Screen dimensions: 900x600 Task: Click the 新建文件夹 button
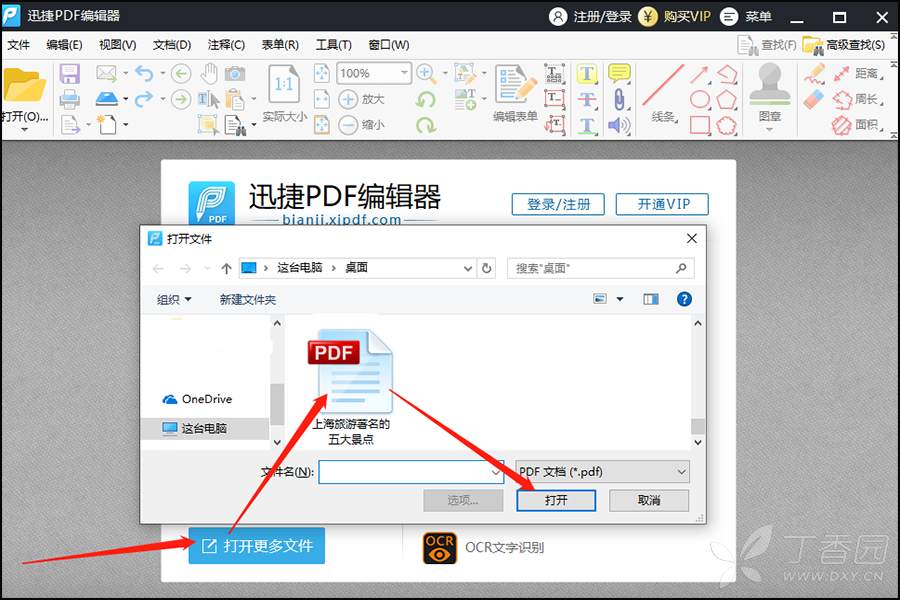pyautogui.click(x=247, y=299)
